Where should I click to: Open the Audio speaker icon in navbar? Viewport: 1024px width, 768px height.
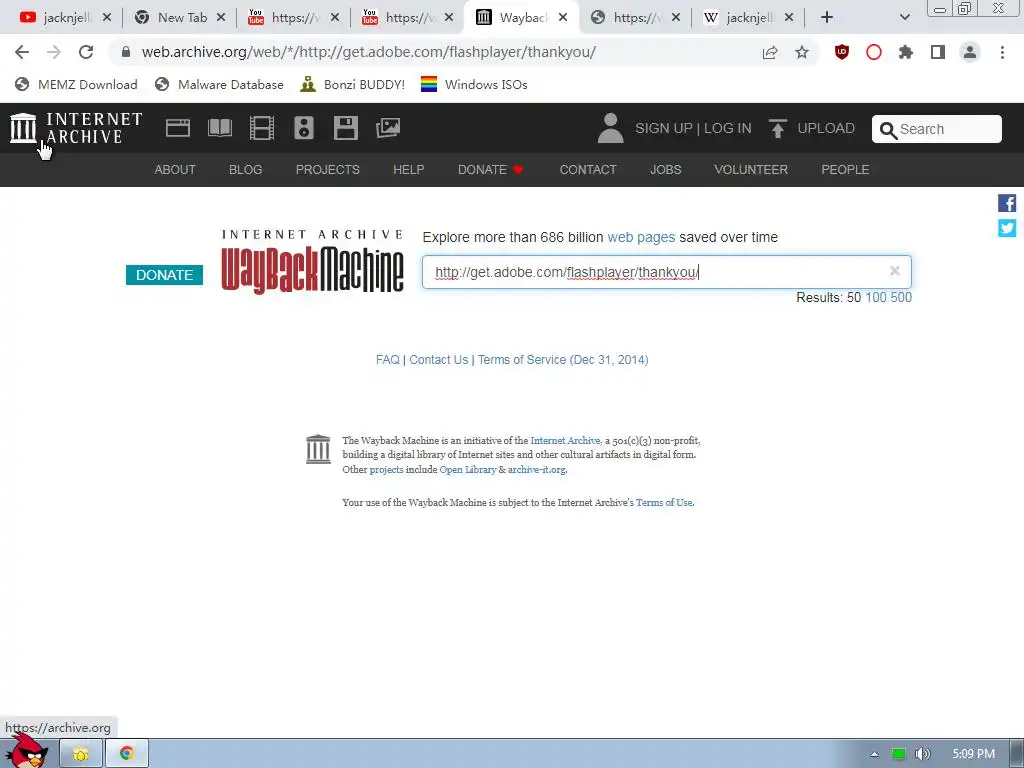point(304,128)
